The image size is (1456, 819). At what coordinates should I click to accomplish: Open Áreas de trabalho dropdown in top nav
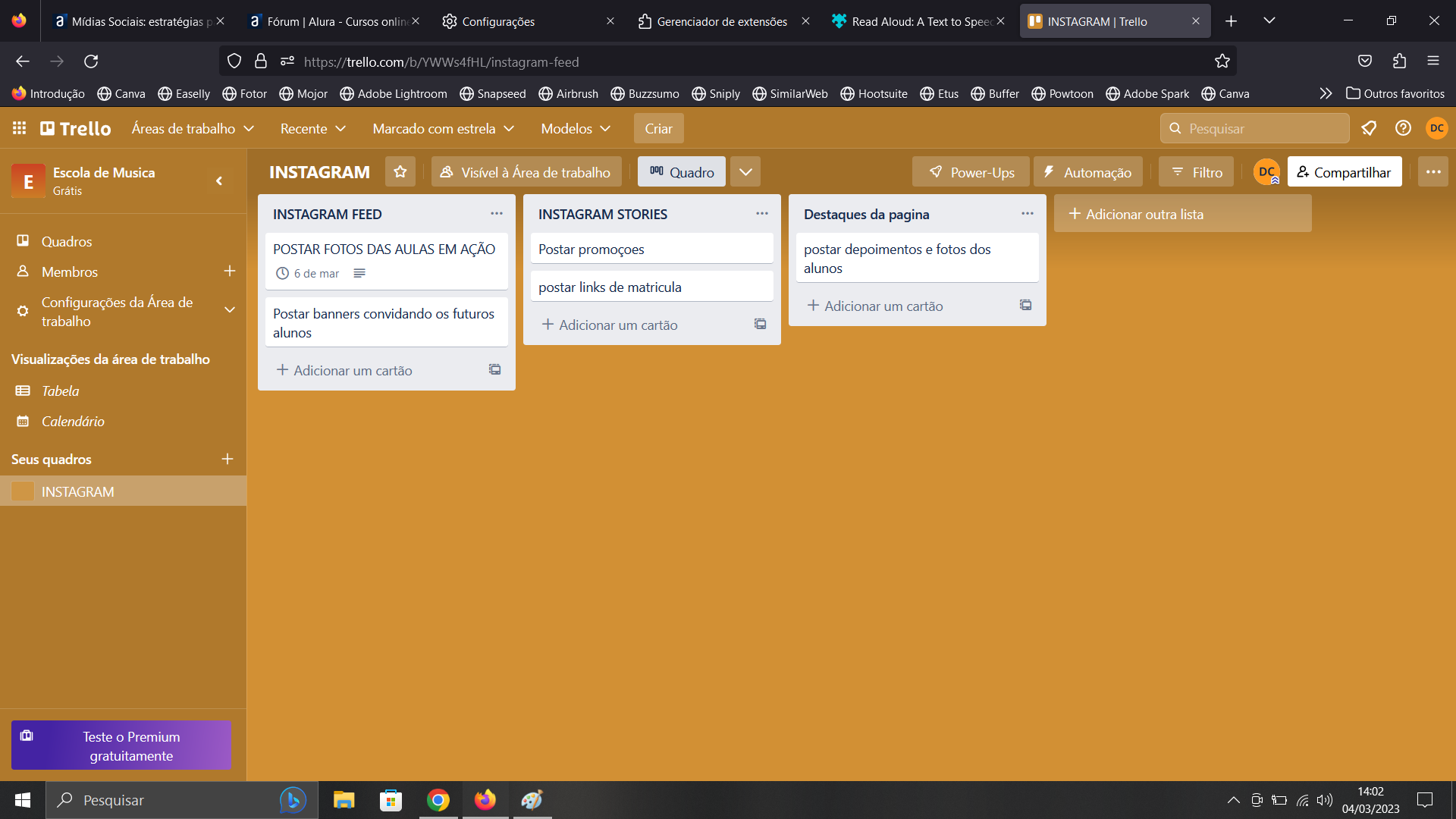click(x=192, y=128)
